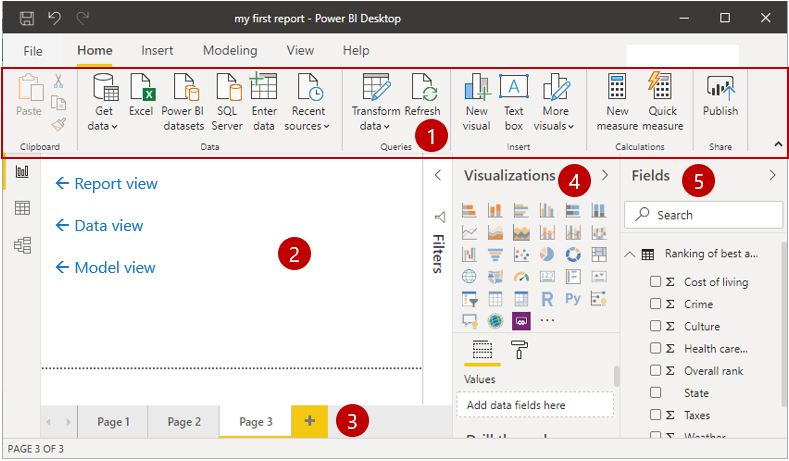Viewport: 789px width, 461px height.
Task: Switch to the View ribbon tab
Action: [x=300, y=50]
